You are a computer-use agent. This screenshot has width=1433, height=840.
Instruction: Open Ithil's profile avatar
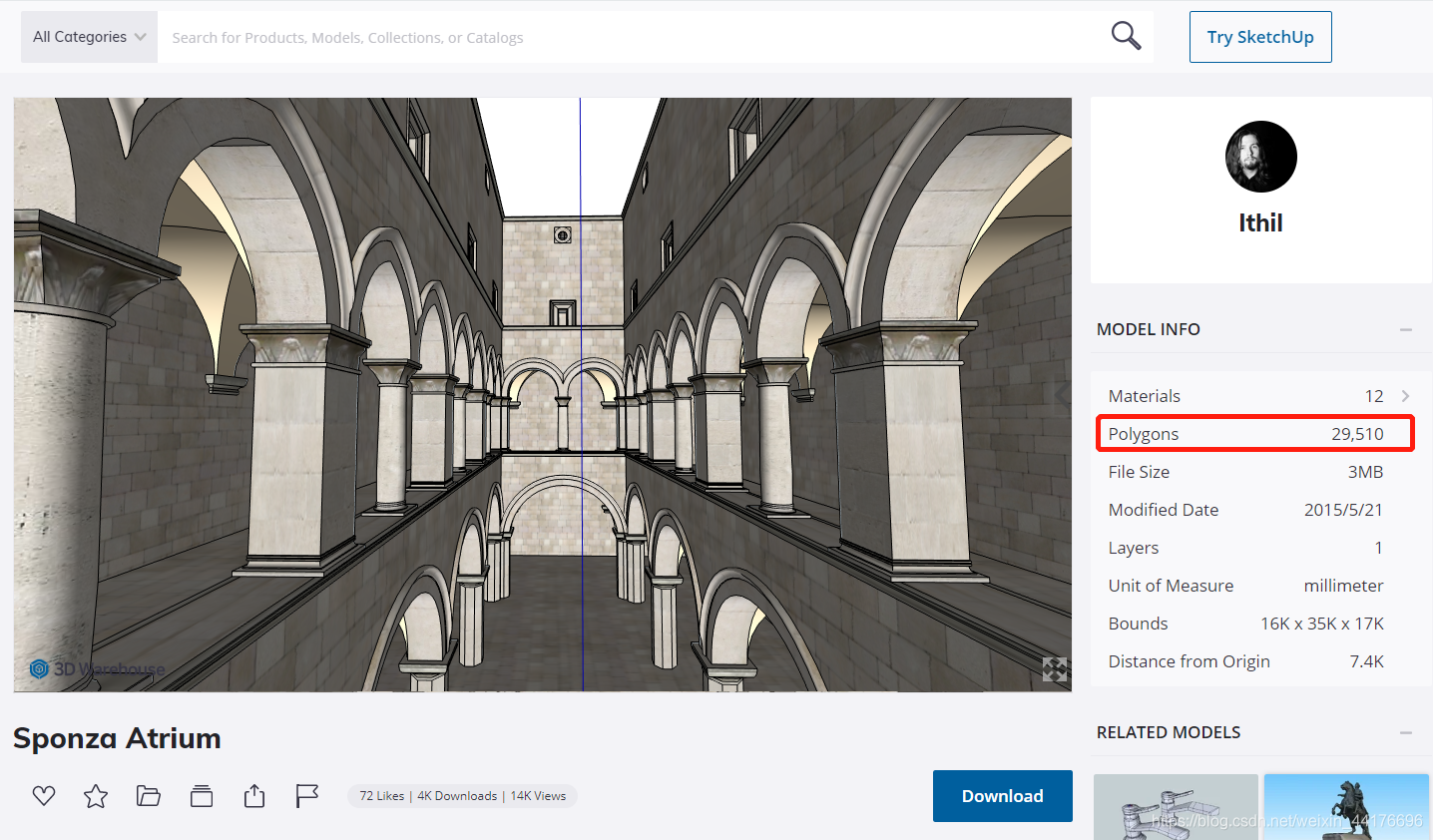(x=1261, y=157)
